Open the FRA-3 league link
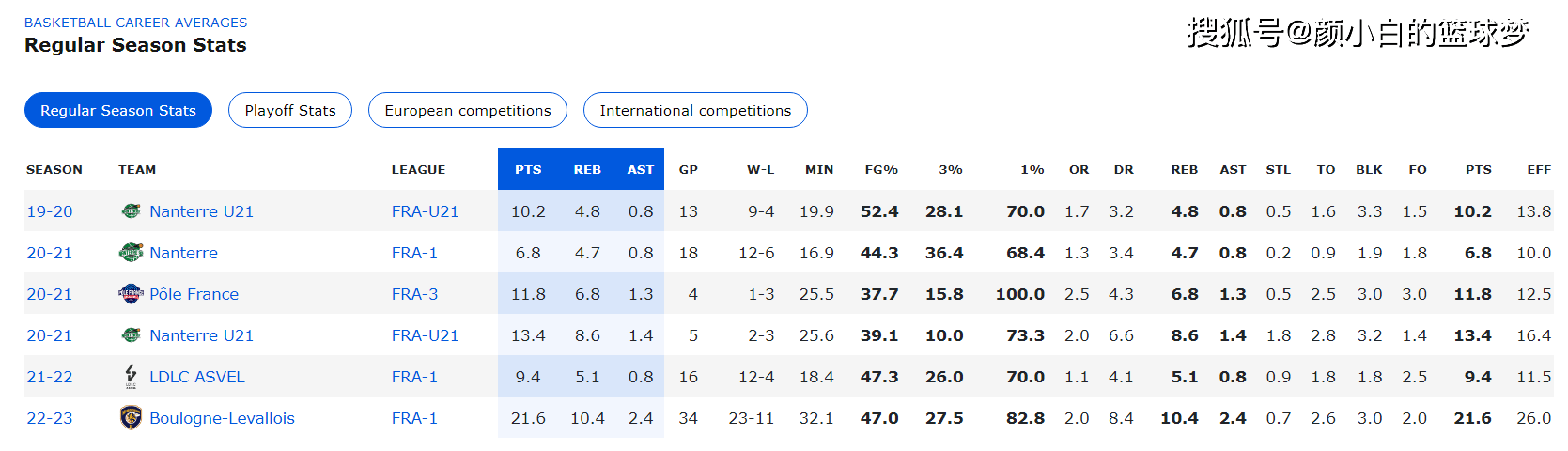 [x=415, y=294]
